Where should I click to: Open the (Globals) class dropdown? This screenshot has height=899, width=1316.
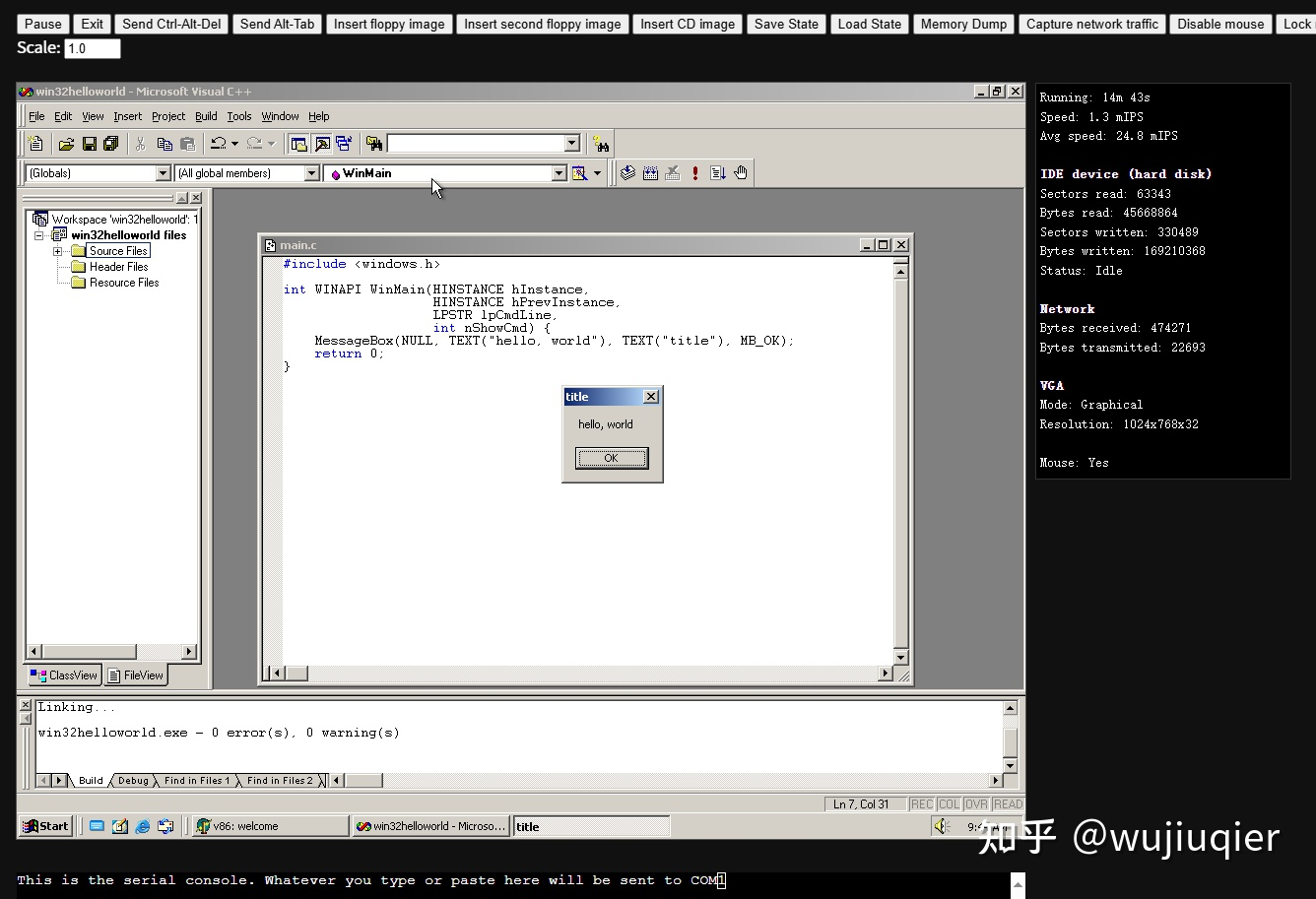[164, 173]
